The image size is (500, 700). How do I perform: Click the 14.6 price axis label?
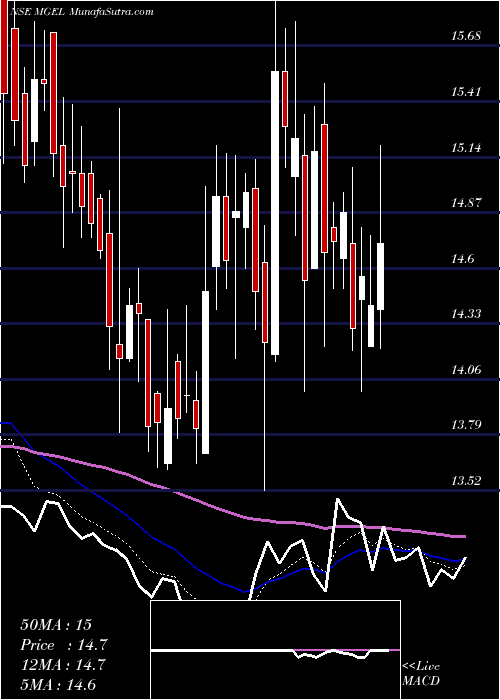click(x=462, y=259)
